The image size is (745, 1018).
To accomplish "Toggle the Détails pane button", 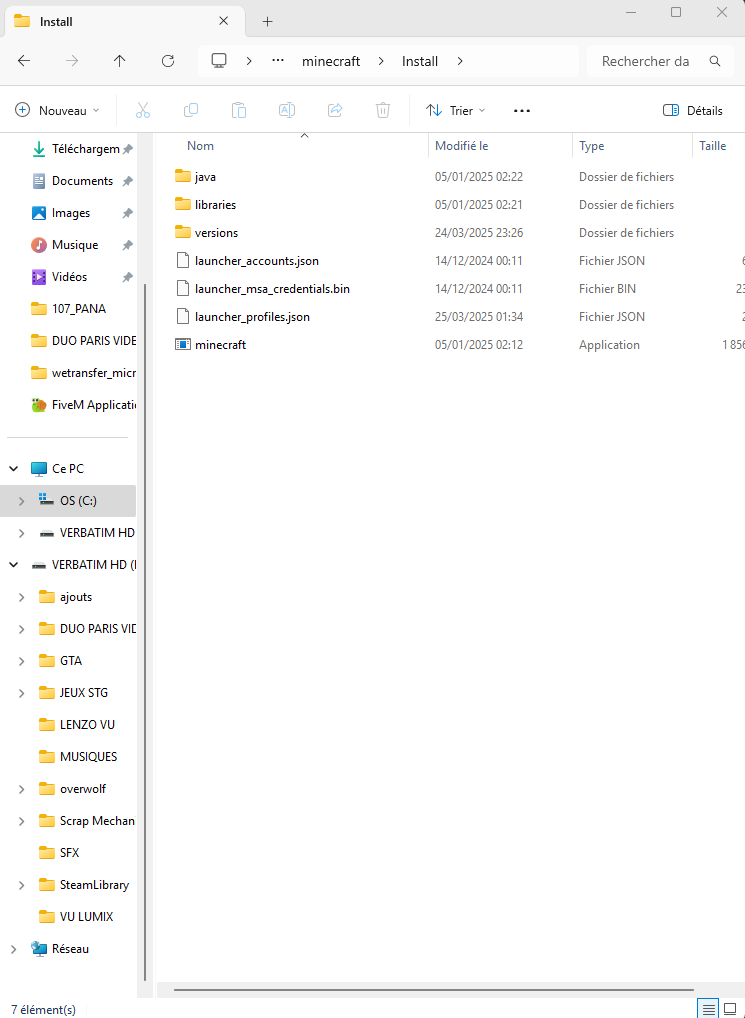I will pos(692,110).
